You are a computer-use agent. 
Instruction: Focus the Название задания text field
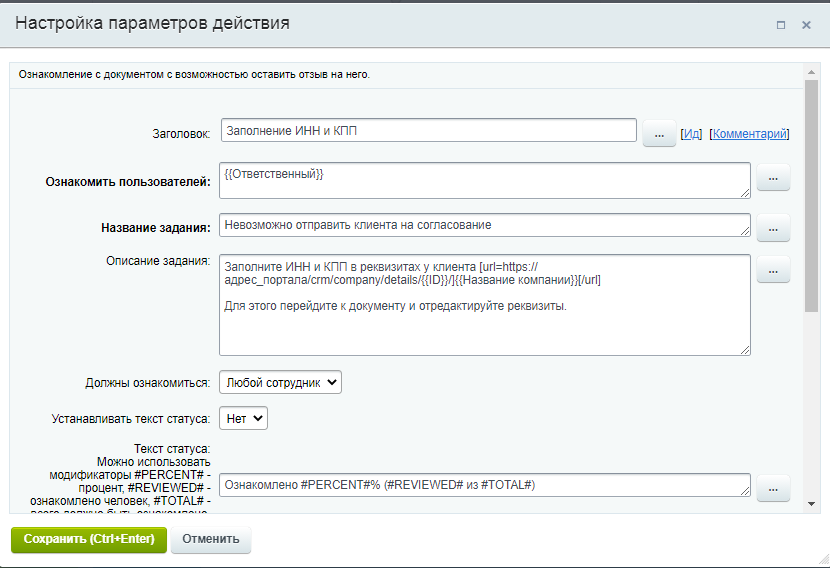coord(485,225)
